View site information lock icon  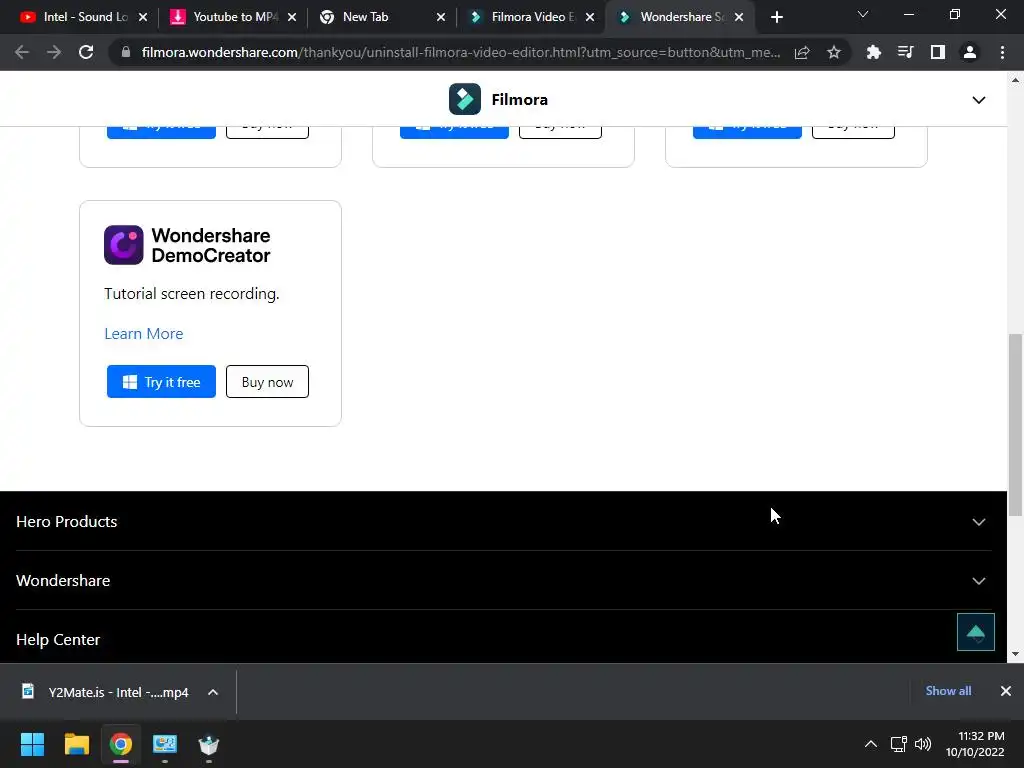(126, 52)
